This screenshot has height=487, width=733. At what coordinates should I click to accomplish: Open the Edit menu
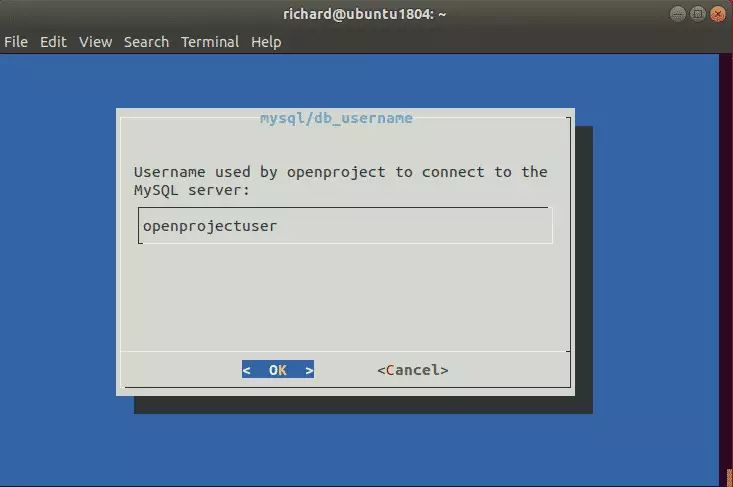[x=53, y=42]
